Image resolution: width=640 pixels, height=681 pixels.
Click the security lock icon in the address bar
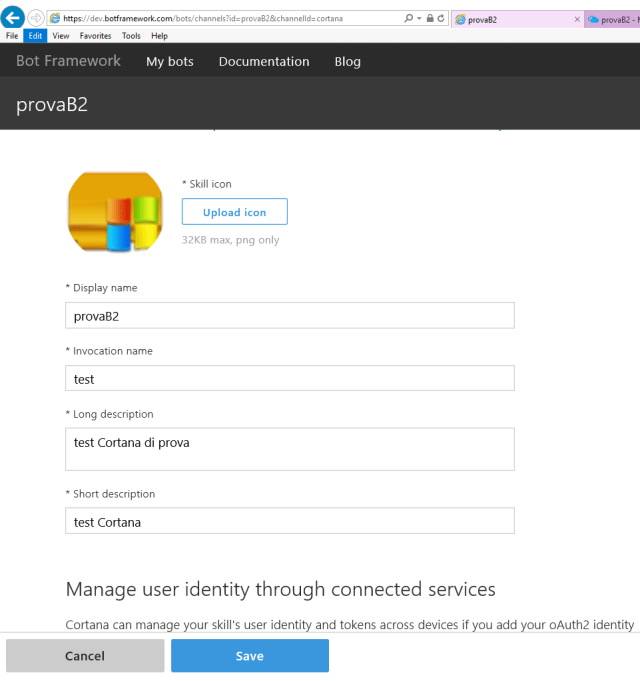pos(430,18)
